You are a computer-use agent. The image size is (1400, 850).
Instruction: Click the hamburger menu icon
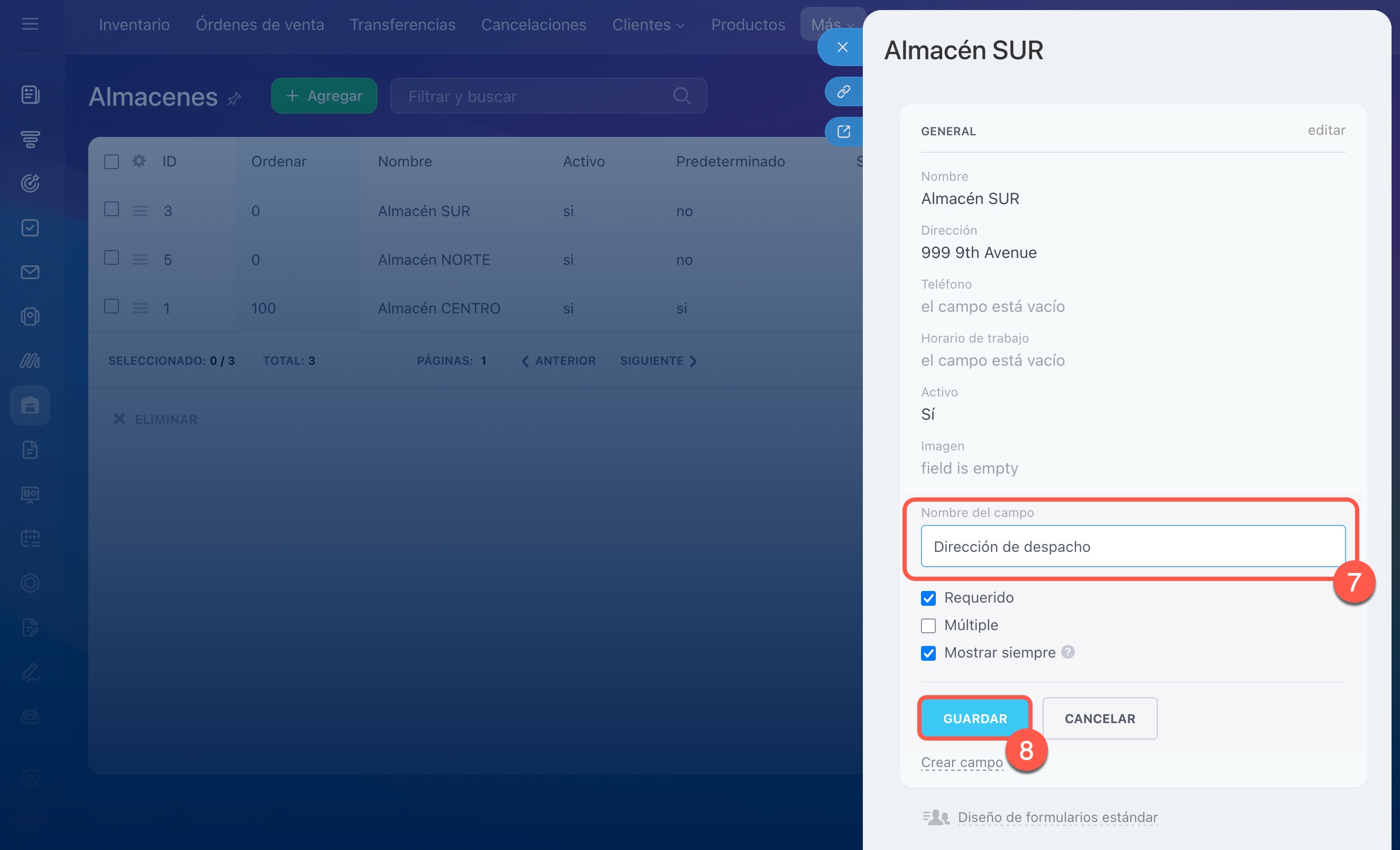[x=30, y=24]
